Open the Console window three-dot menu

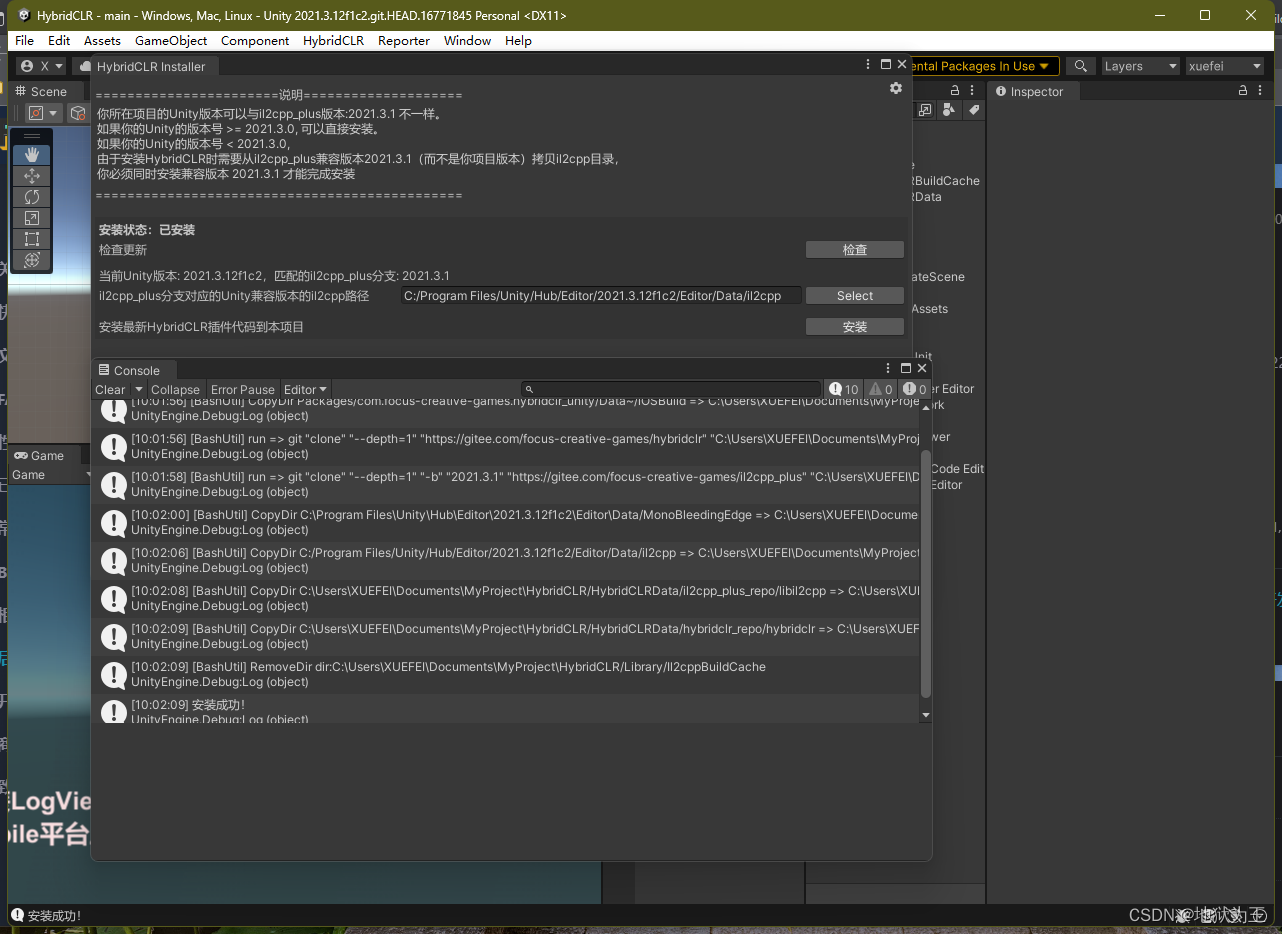coord(888,368)
